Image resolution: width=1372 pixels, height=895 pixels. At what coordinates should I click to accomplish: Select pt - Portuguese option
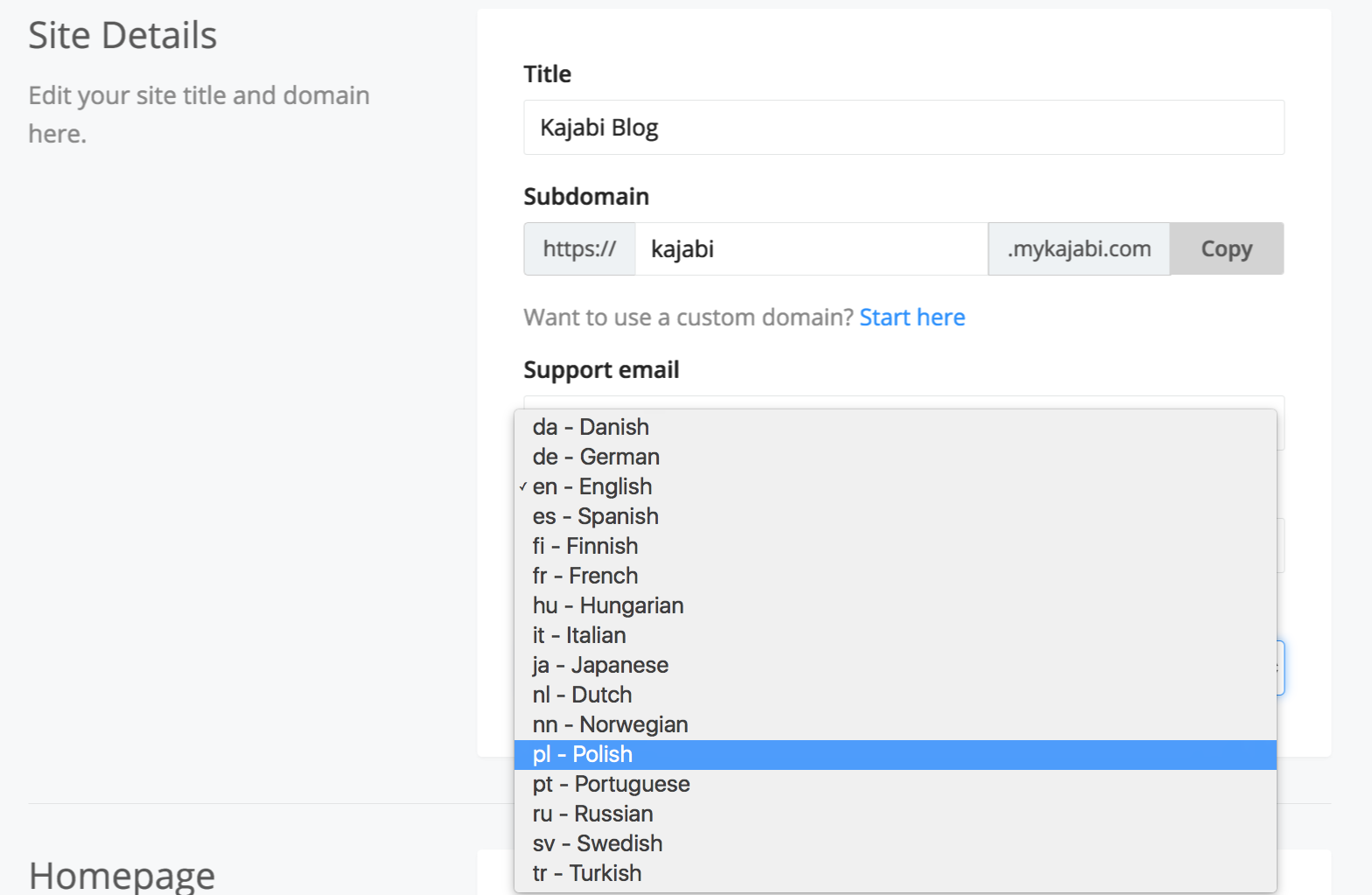(x=895, y=784)
